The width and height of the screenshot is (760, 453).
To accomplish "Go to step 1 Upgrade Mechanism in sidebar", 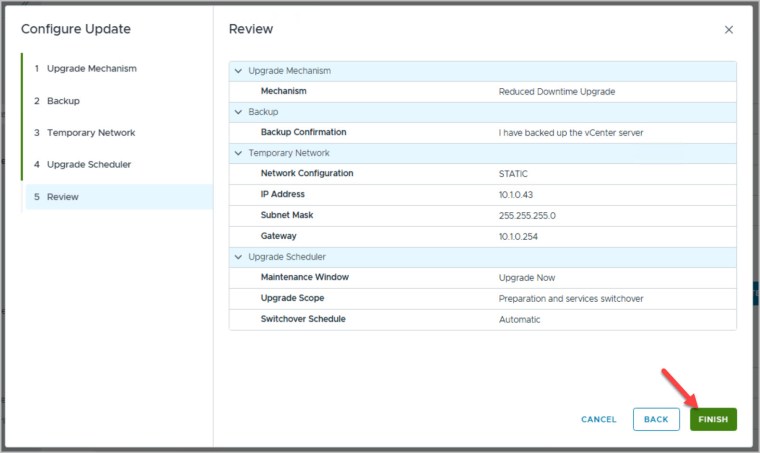I will click(91, 68).
